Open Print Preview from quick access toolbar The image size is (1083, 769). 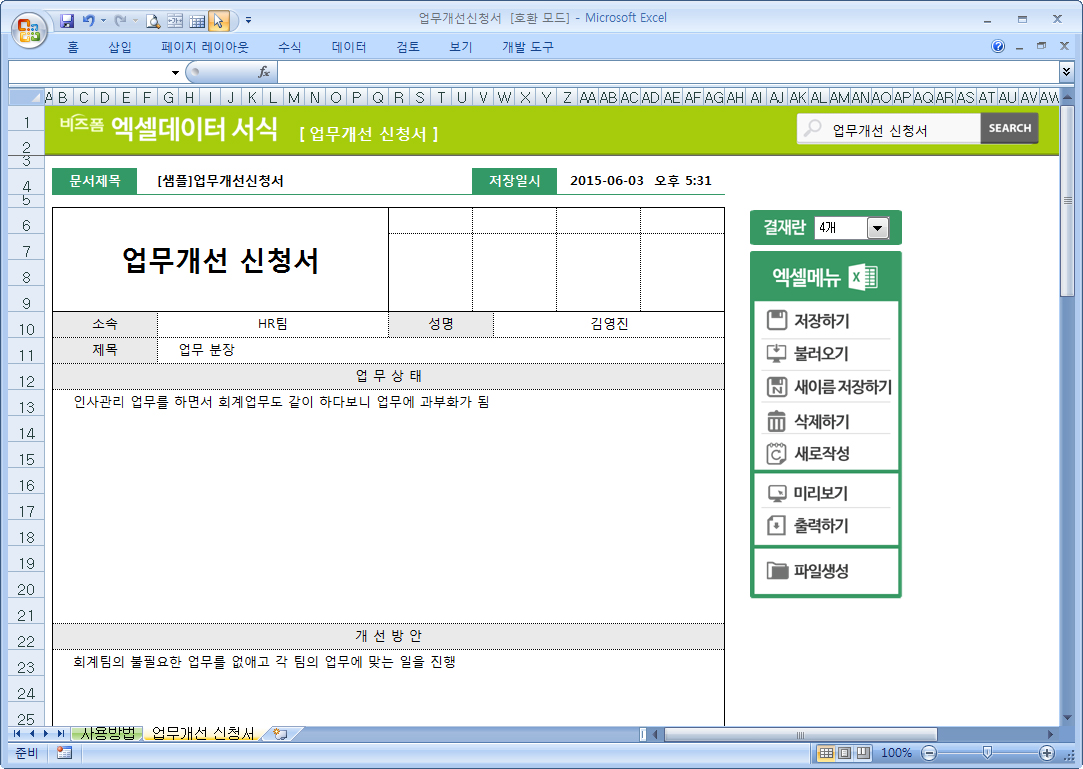tap(153, 20)
